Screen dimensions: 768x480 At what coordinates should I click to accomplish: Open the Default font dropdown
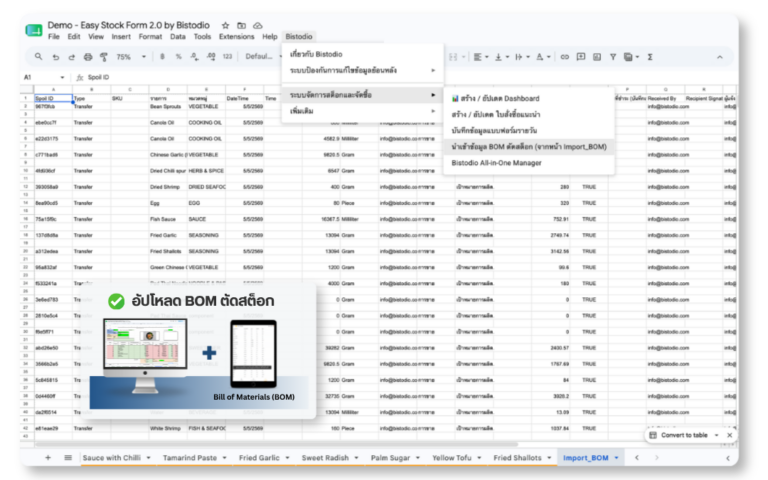pyautogui.click(x=263, y=57)
